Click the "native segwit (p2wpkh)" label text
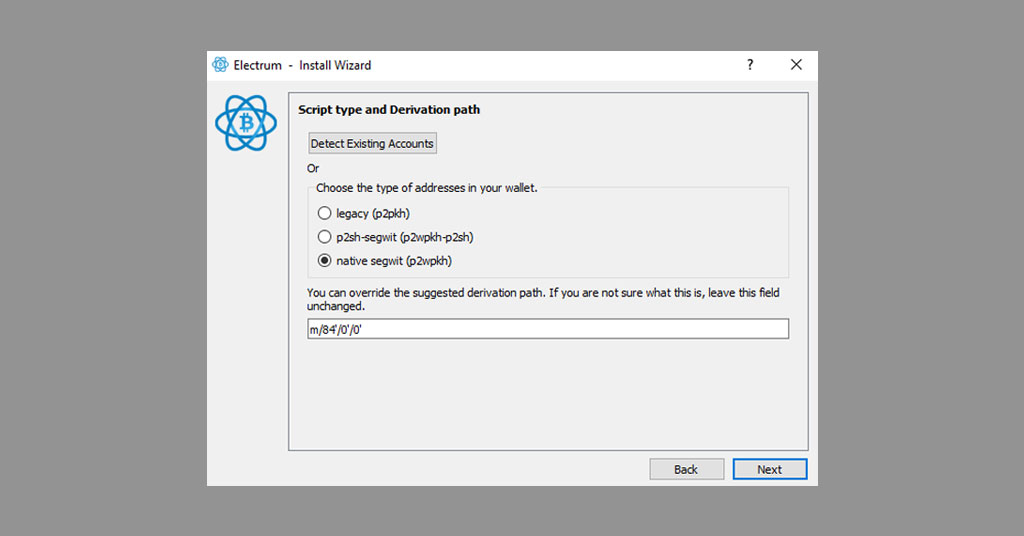1024x536 pixels. pos(394,261)
